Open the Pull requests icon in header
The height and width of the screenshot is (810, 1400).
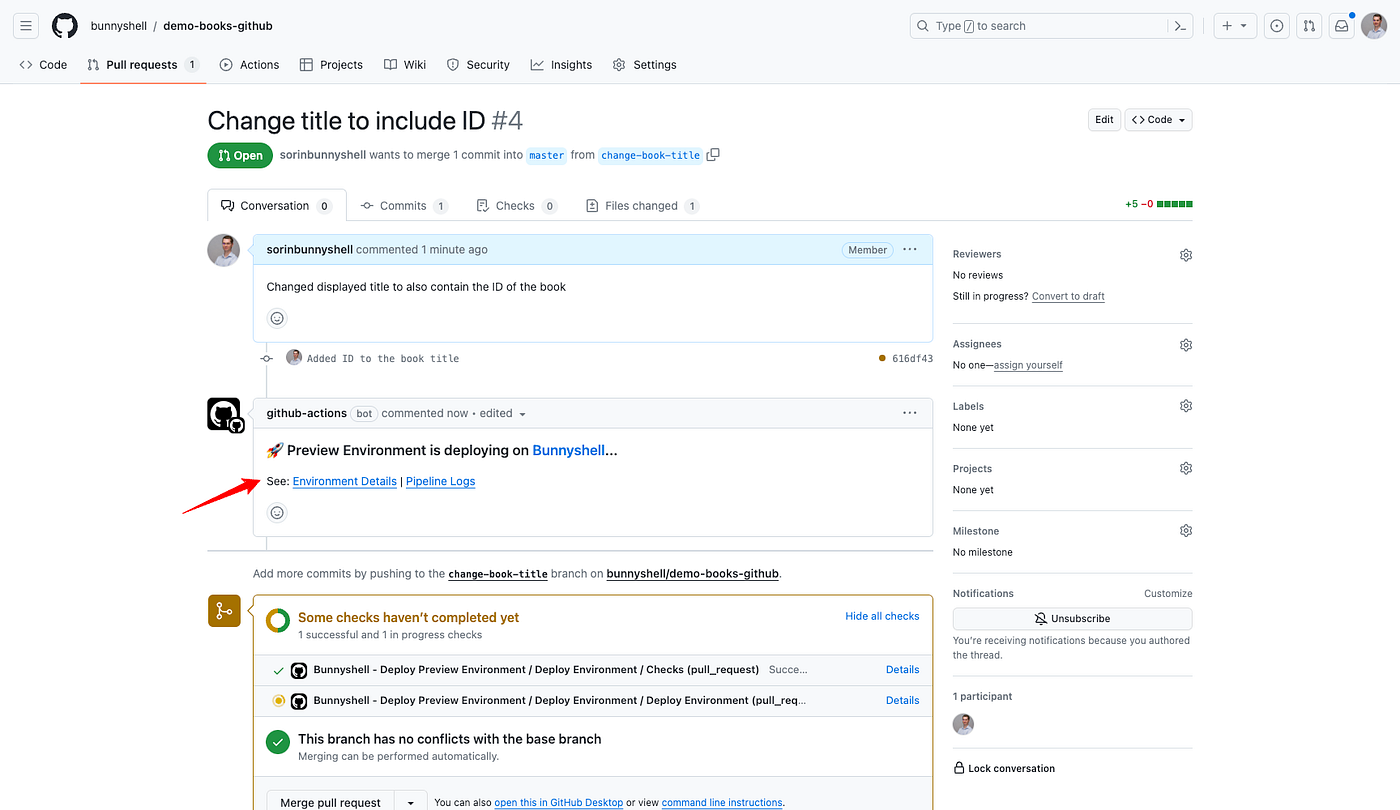point(1308,26)
